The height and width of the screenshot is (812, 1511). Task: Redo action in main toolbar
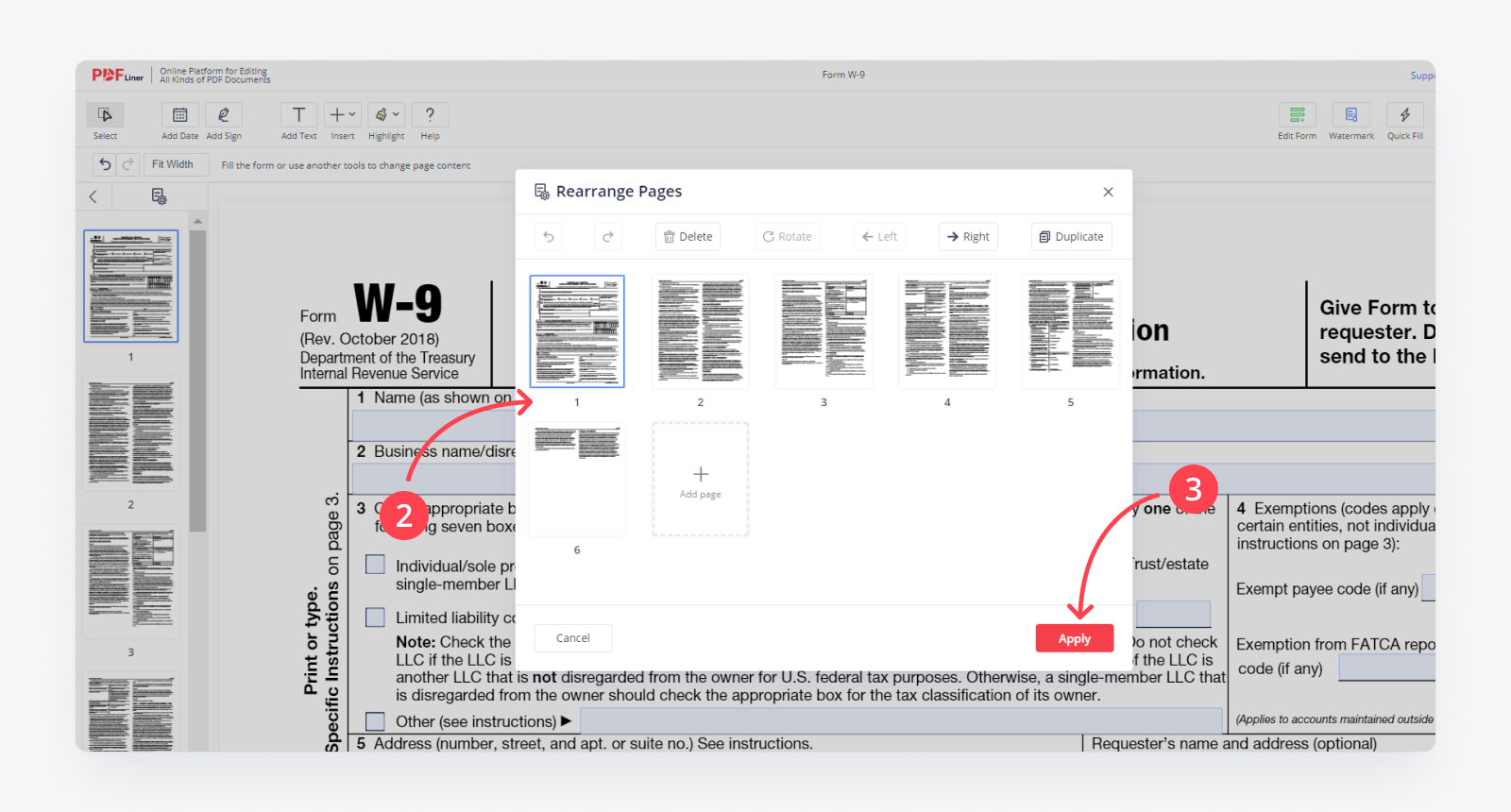tap(127, 164)
